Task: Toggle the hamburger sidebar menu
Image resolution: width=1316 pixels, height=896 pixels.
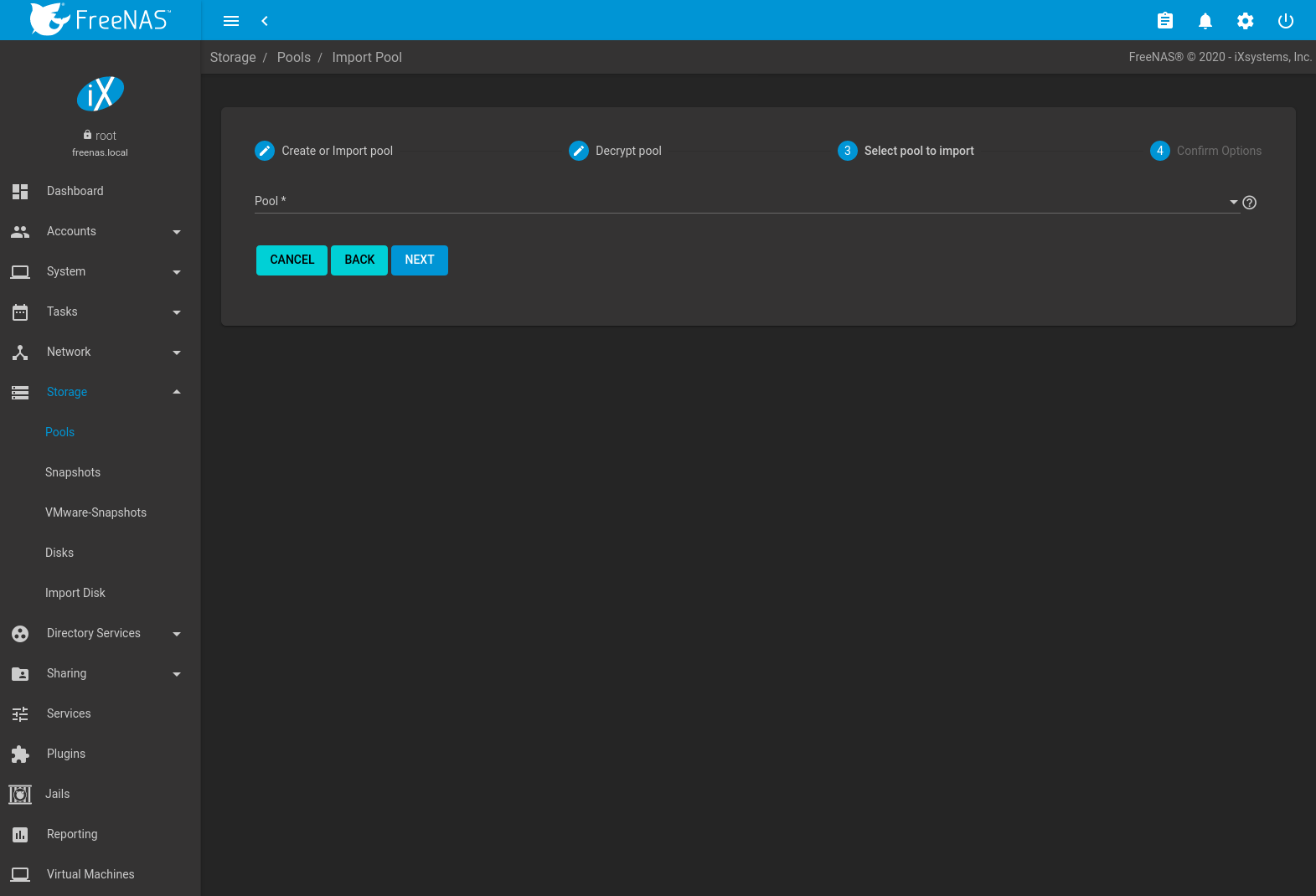Action: [231, 21]
